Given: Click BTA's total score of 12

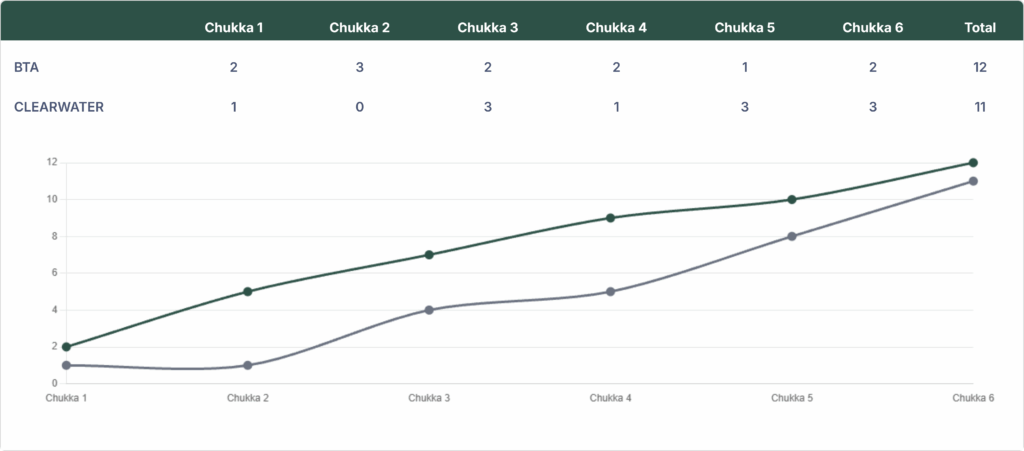Looking at the screenshot, I should coord(979,67).
